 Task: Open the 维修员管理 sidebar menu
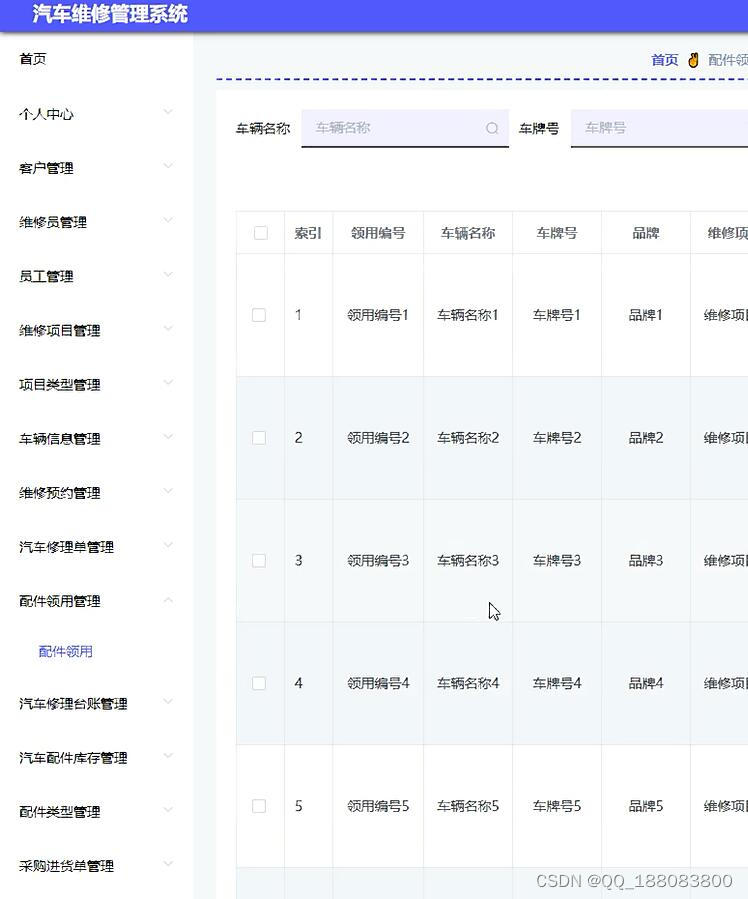(53, 222)
